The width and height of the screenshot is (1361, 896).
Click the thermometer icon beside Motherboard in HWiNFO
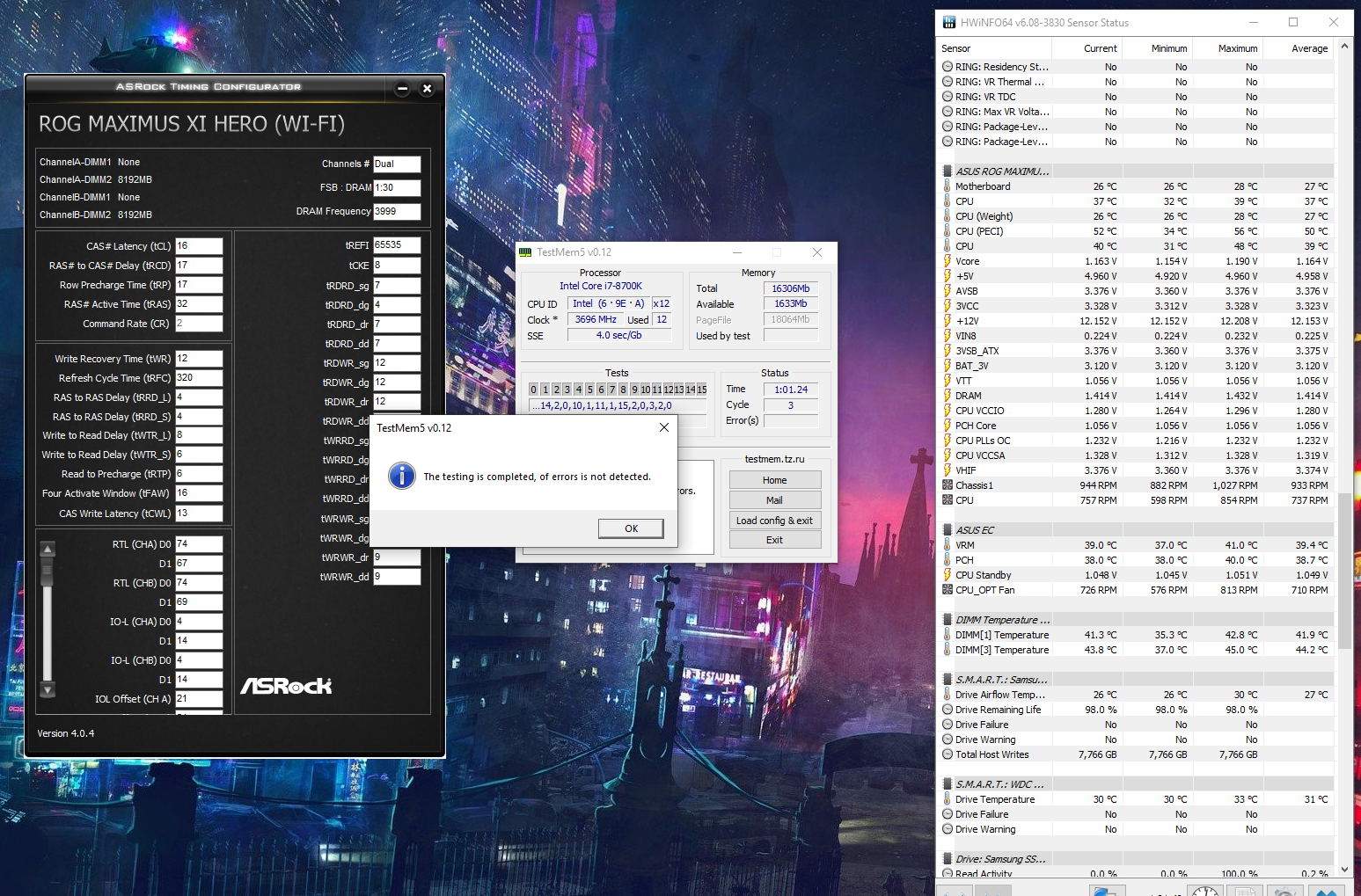[x=948, y=186]
